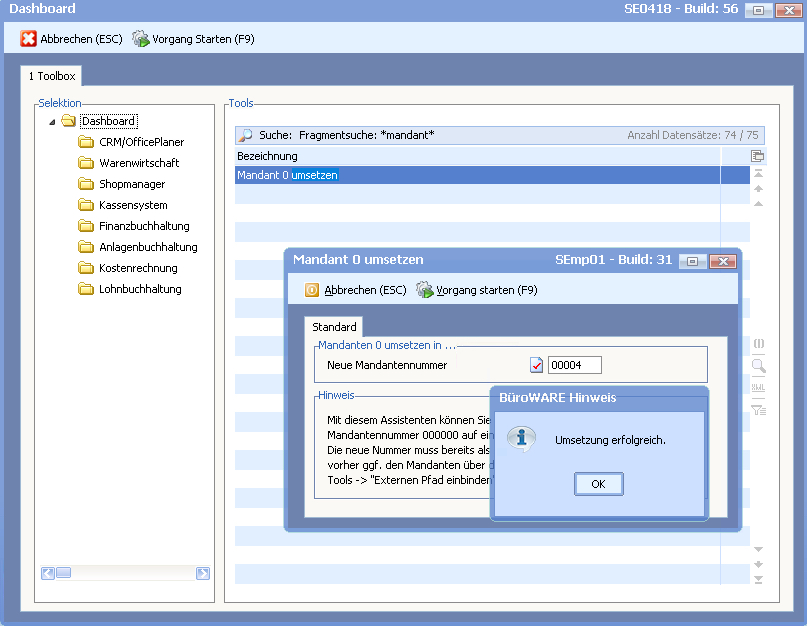
Task: Click the XML export icon in sidebar
Action: pos(758,388)
